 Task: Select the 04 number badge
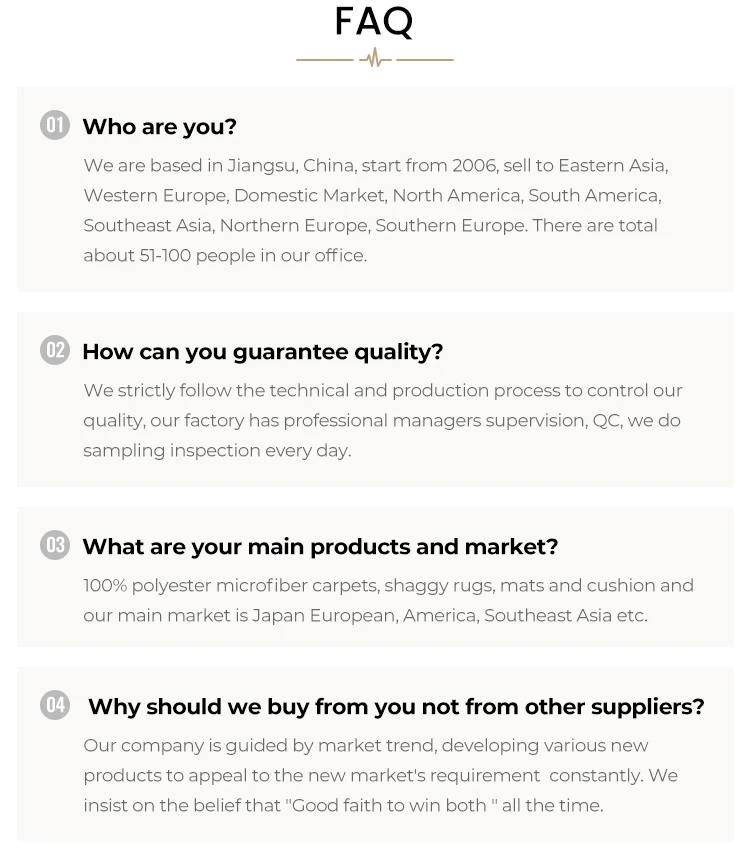click(x=55, y=705)
